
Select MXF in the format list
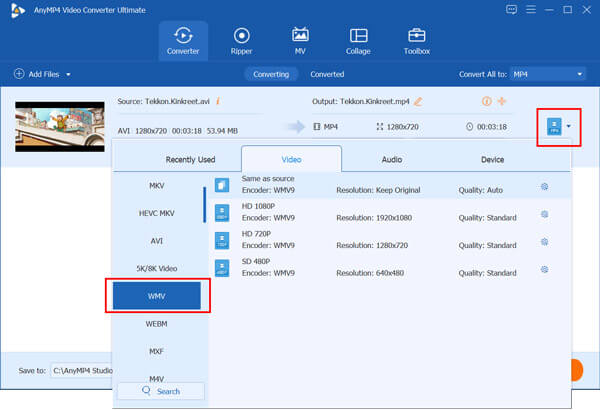(x=157, y=351)
